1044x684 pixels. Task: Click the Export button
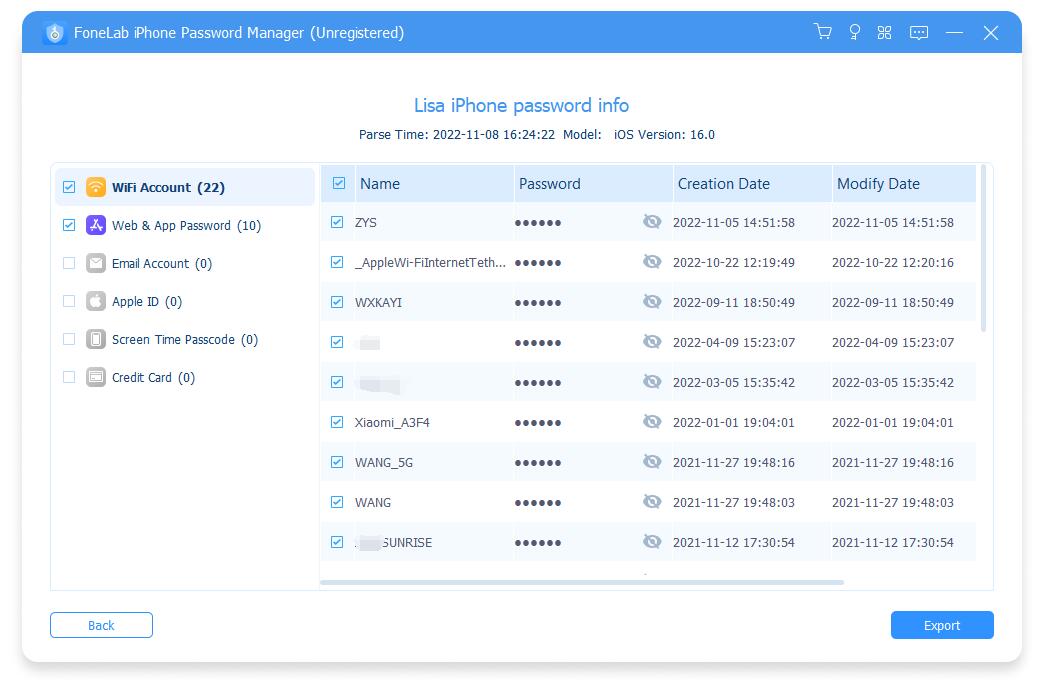coord(942,625)
